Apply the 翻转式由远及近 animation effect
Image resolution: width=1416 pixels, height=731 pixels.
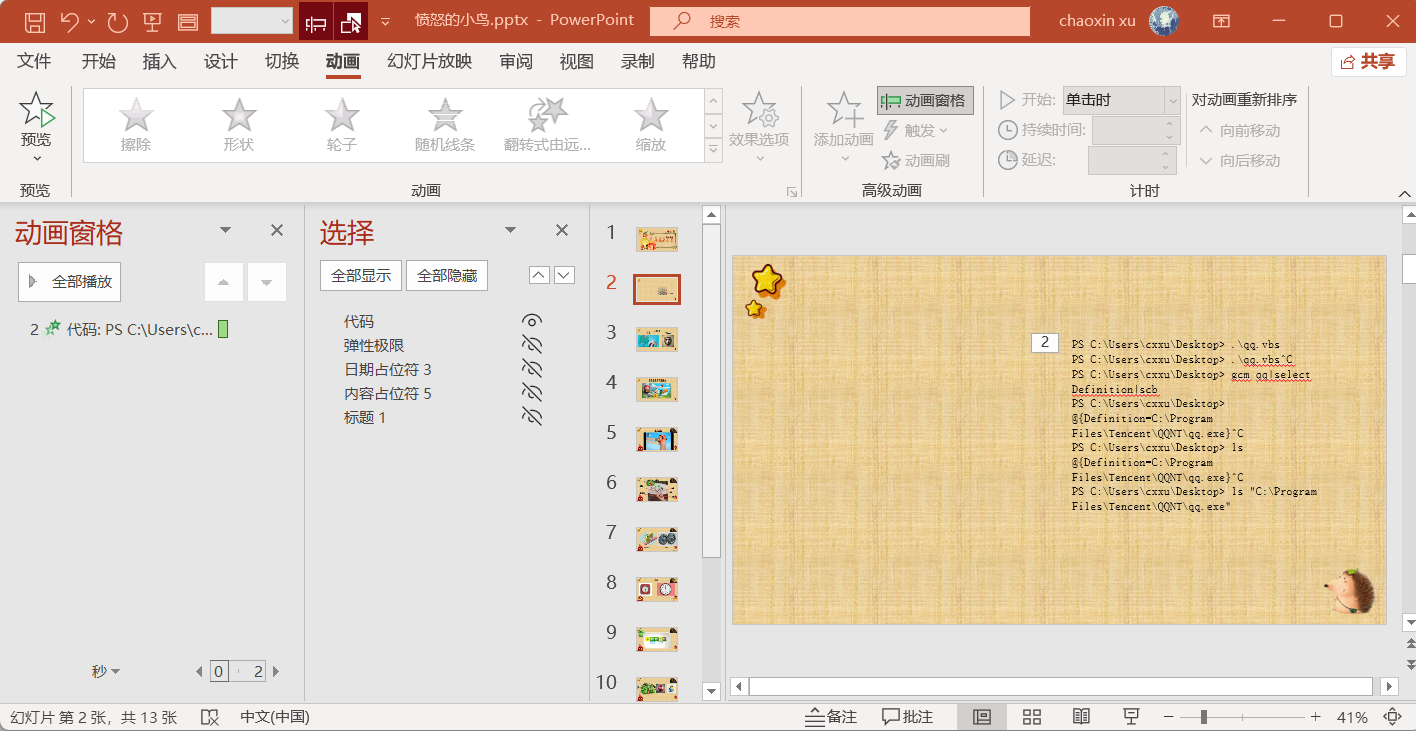pos(548,125)
